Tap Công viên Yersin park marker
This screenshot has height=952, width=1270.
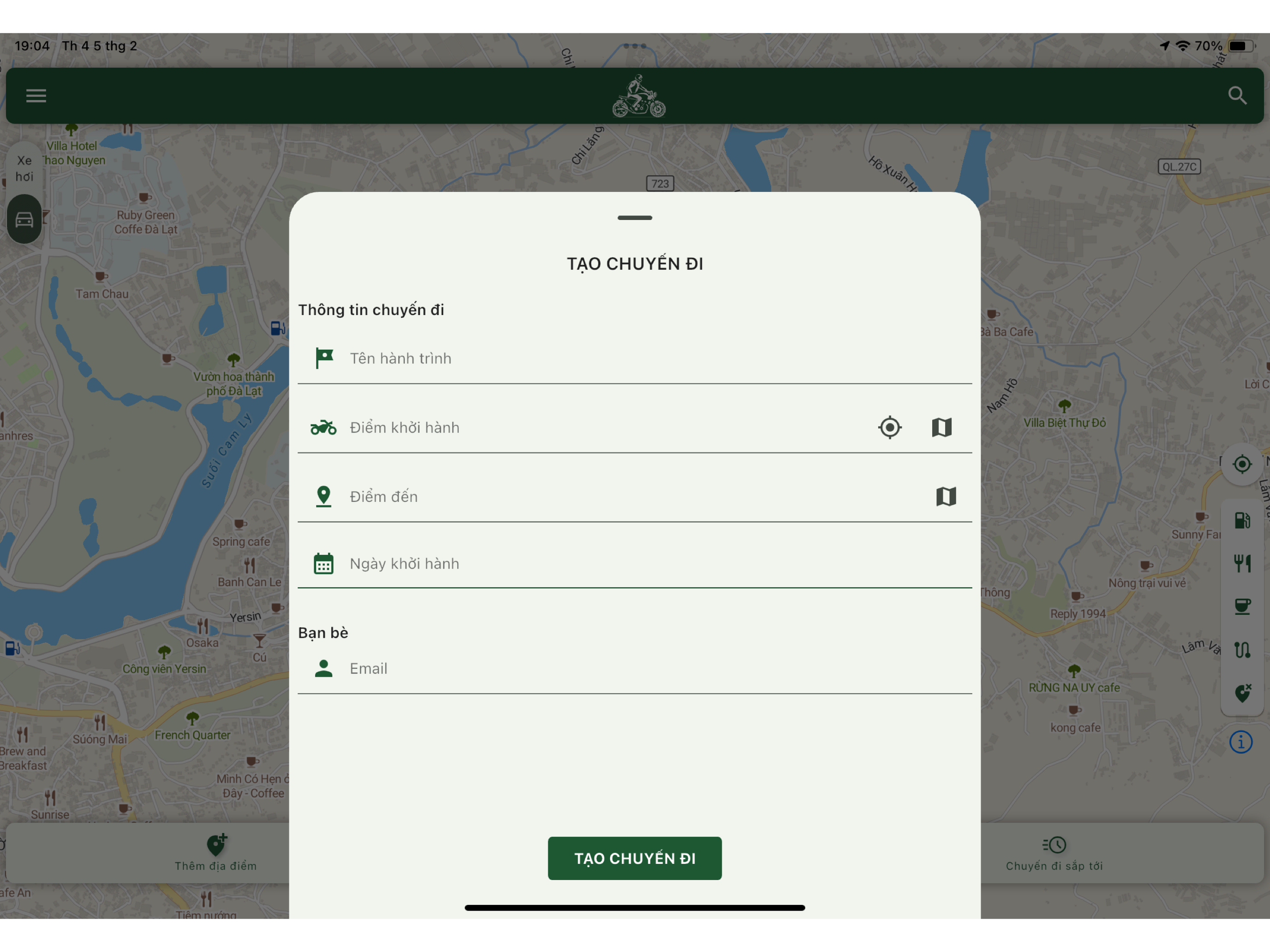point(164,652)
